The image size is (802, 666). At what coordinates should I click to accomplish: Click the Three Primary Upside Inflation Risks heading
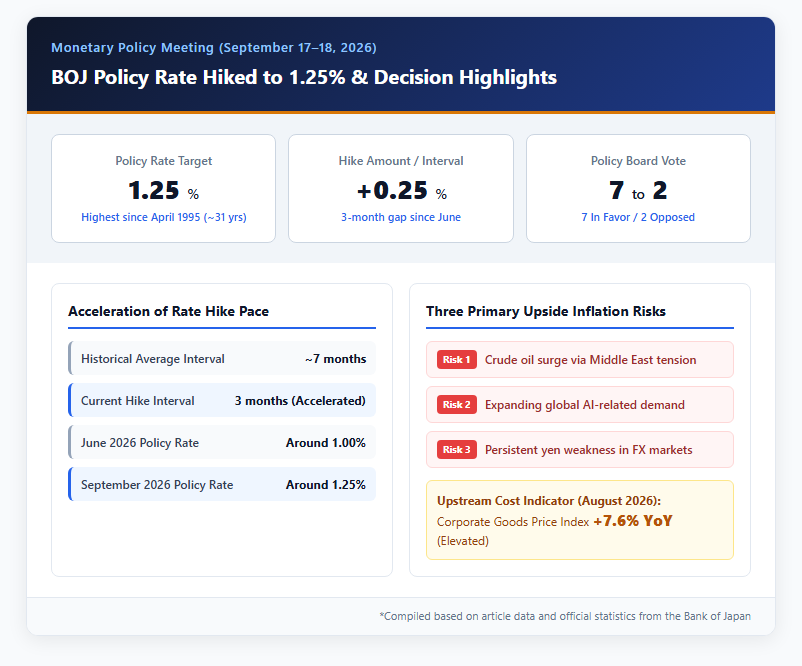coord(546,312)
